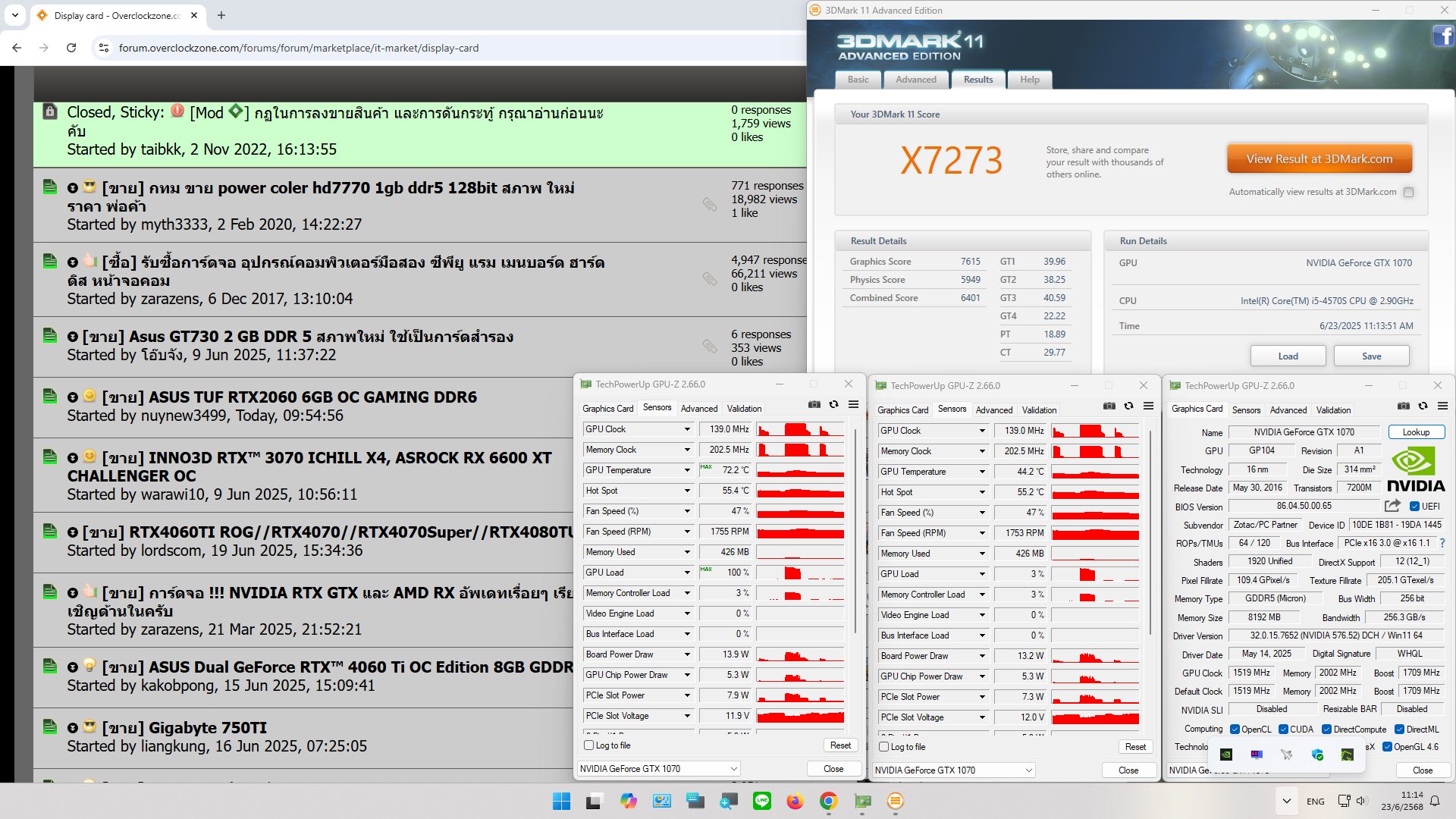Image resolution: width=1456 pixels, height=819 pixels.
Task: Switch to the 3DMark Basic tab
Action: pyautogui.click(x=858, y=80)
